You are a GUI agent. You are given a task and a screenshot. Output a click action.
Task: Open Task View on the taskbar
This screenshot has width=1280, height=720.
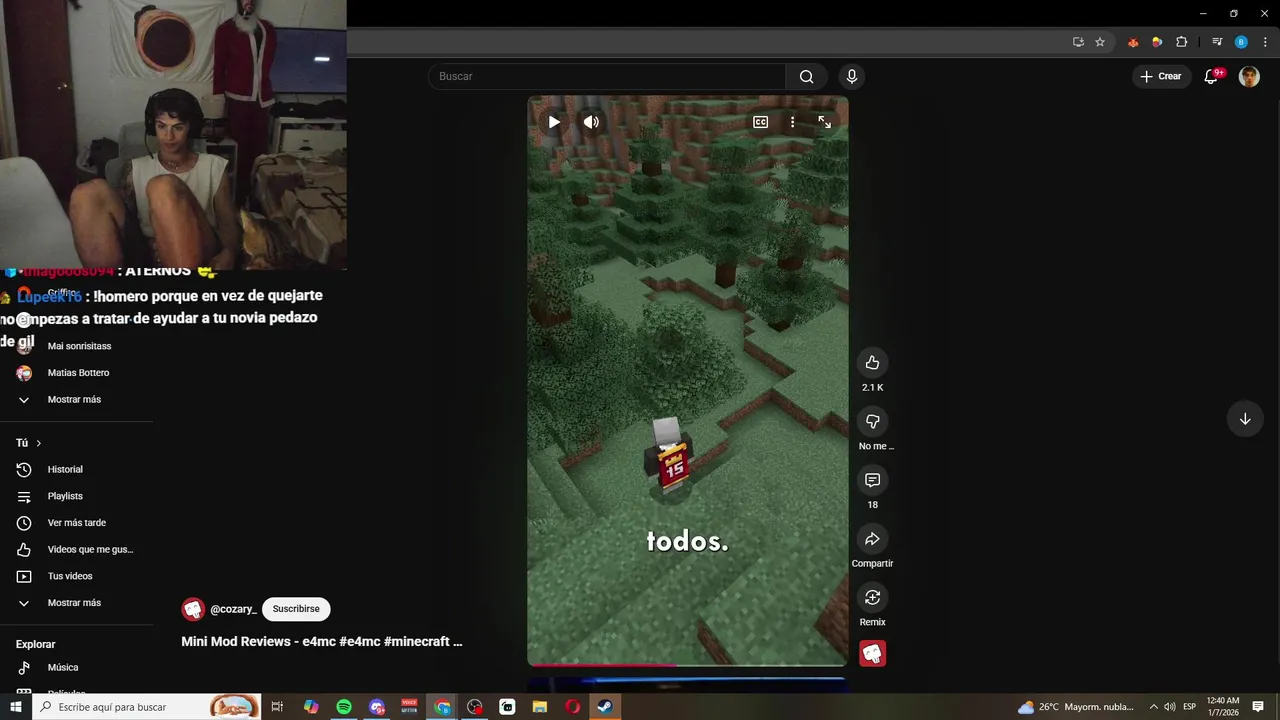click(x=278, y=707)
